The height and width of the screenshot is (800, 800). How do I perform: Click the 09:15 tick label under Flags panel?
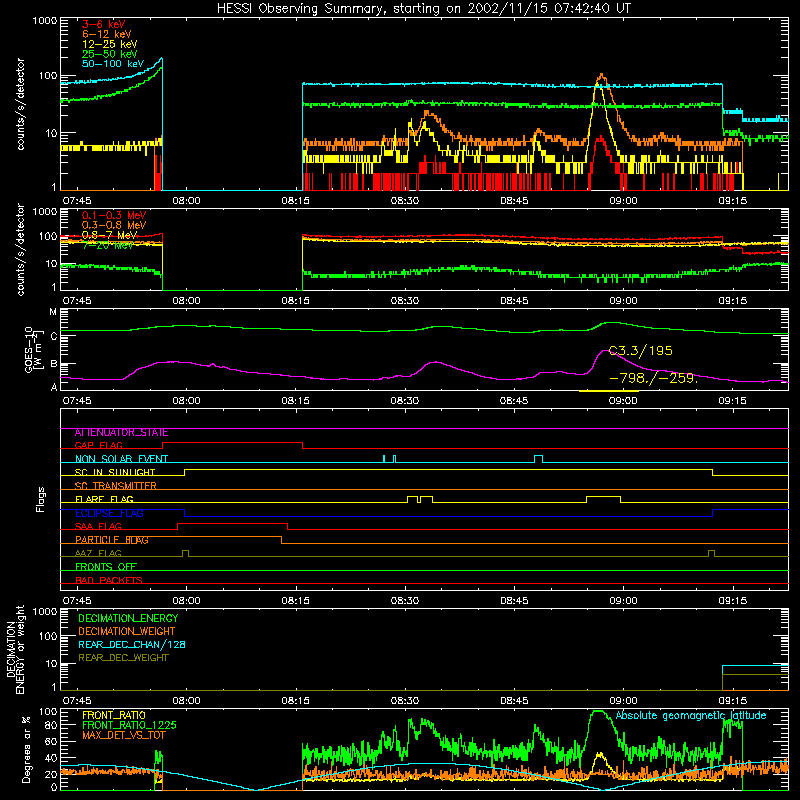point(733,601)
